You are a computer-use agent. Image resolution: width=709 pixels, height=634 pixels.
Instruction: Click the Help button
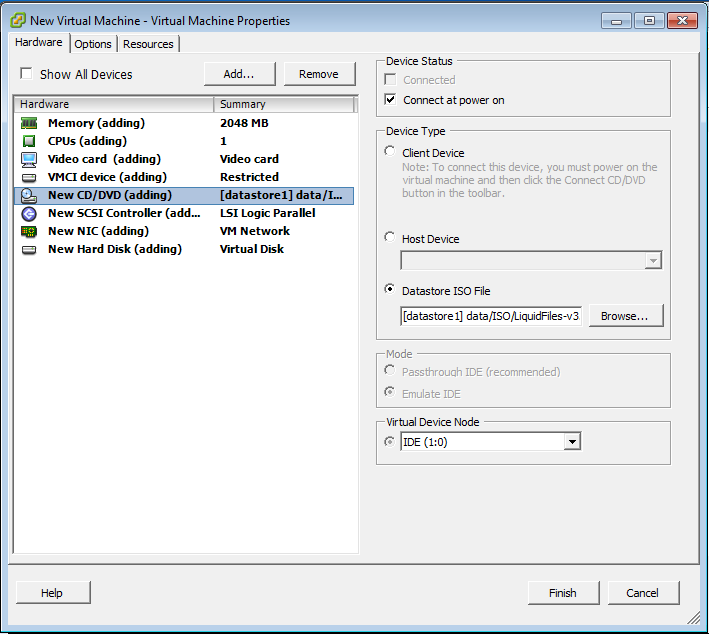(53, 592)
